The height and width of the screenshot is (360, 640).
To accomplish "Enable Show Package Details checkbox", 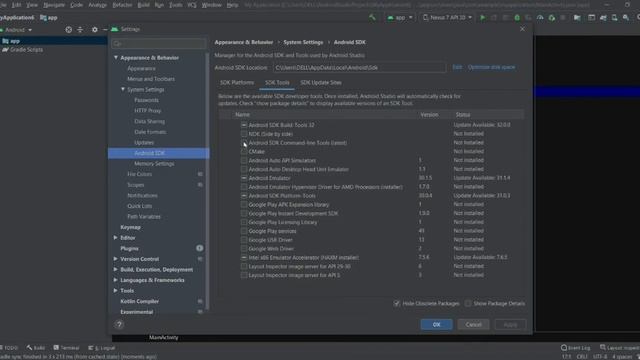I will pyautogui.click(x=468, y=304).
